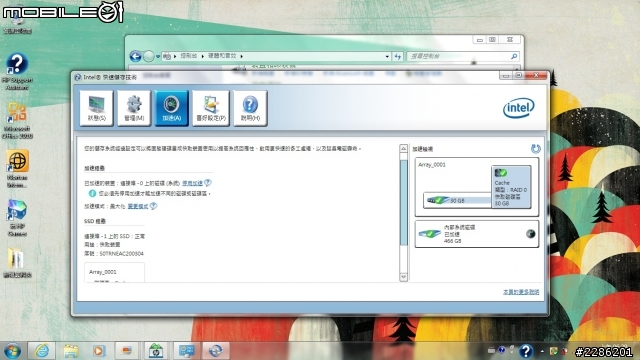Click the SSD serial number S0TRNEAC200304
This screenshot has width=640, height=360.
[122, 253]
